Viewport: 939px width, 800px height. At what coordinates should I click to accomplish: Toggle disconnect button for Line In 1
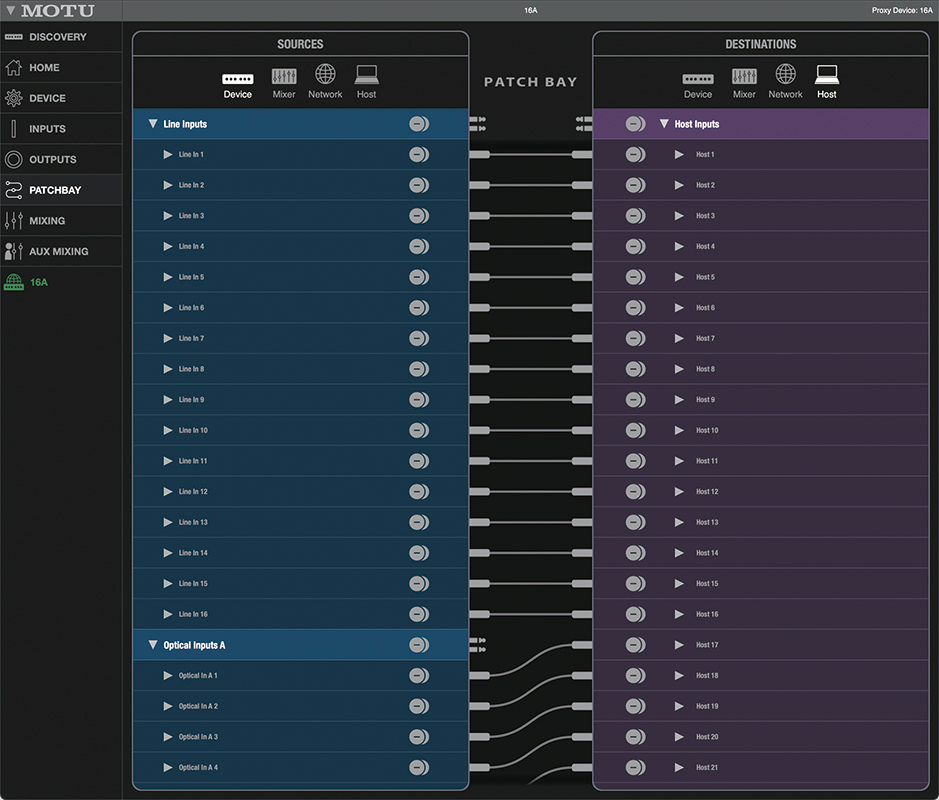point(419,154)
